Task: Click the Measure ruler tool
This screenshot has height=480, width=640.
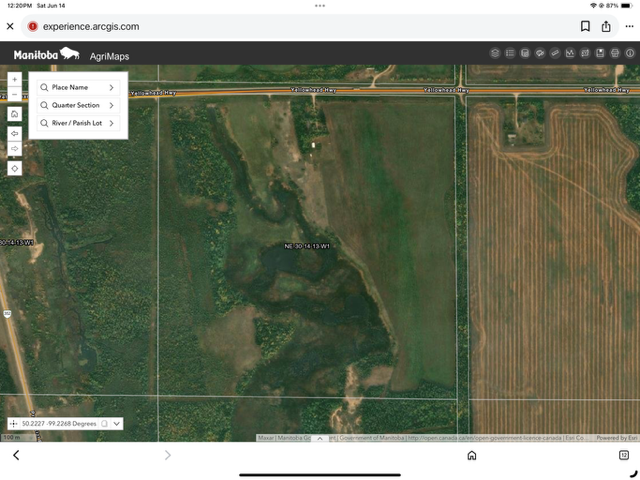Action: coord(554,53)
